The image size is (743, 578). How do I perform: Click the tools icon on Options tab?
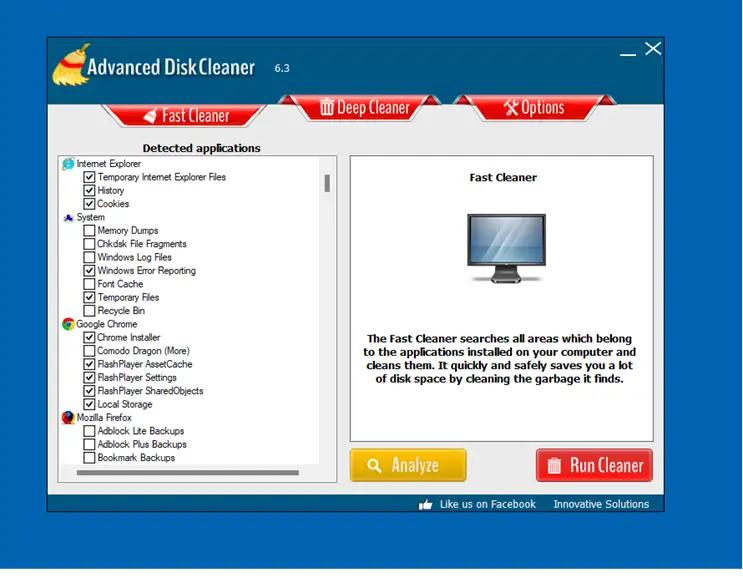[x=511, y=108]
